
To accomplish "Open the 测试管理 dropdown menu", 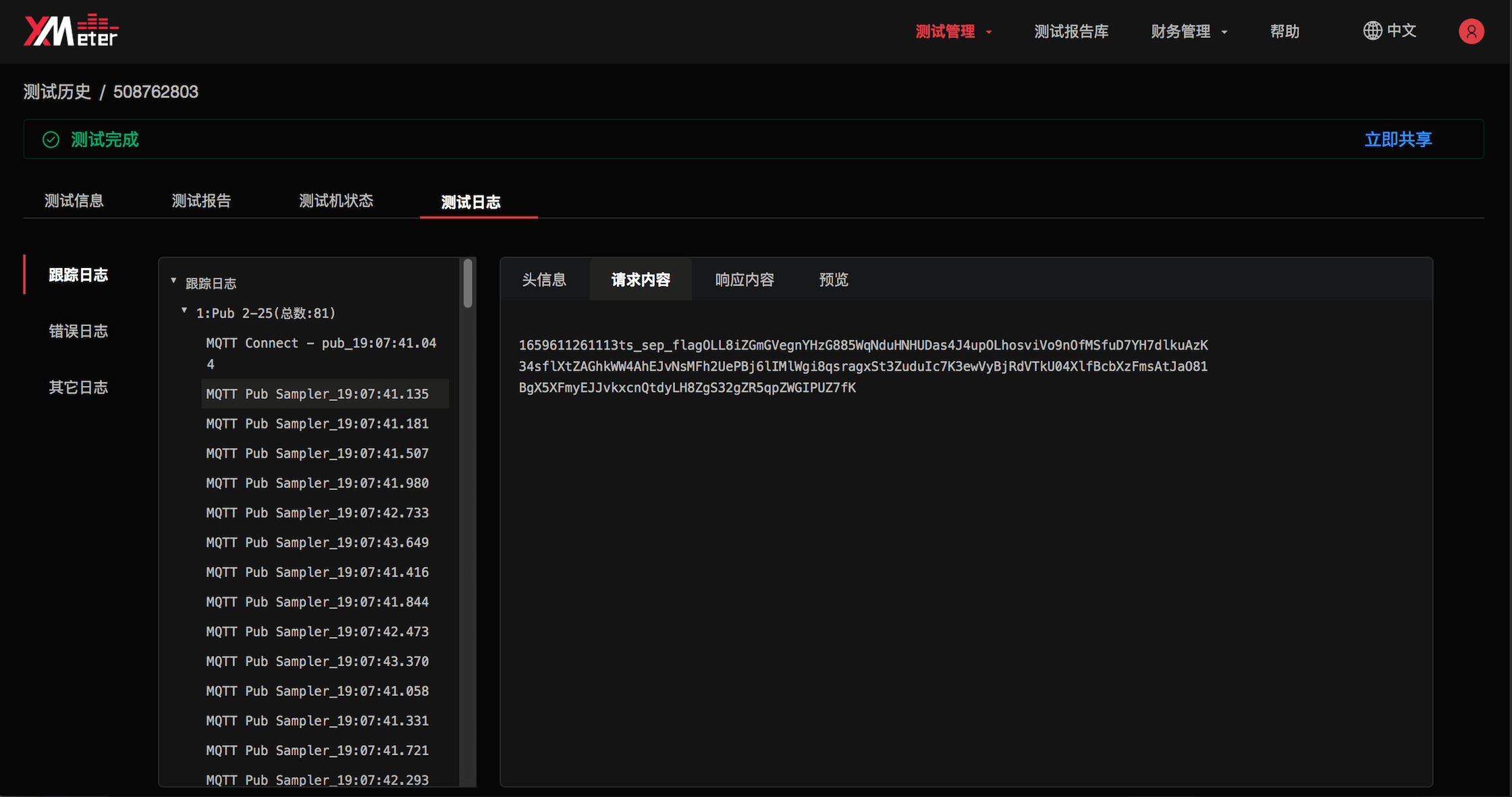I will [x=946, y=31].
